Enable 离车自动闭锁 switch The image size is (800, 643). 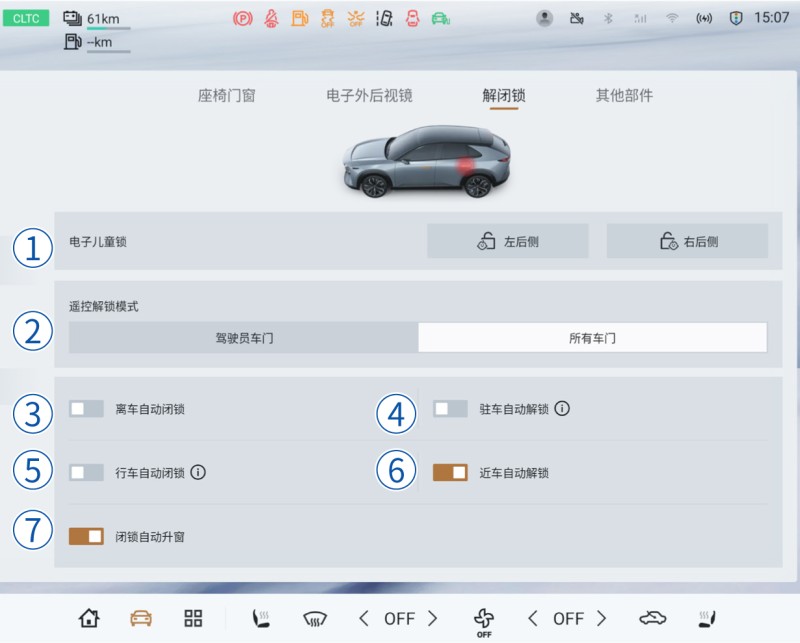86,409
